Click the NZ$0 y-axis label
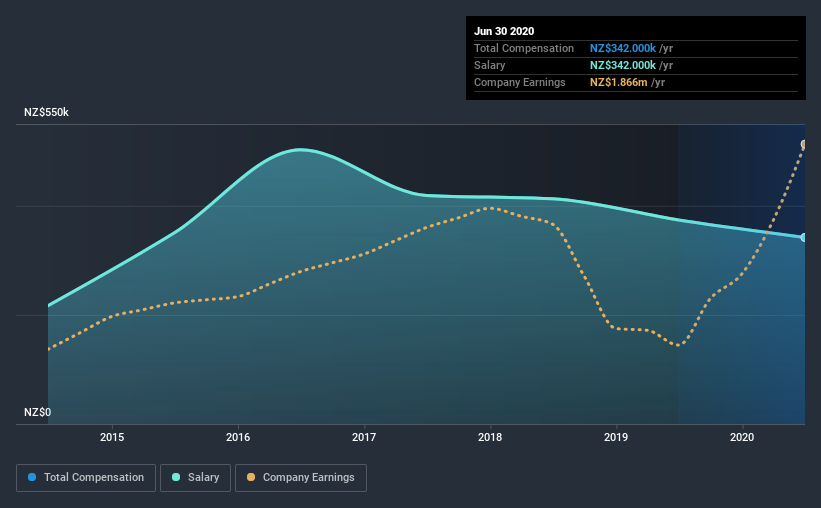Screen dimensions: 821x508 (x=38, y=412)
